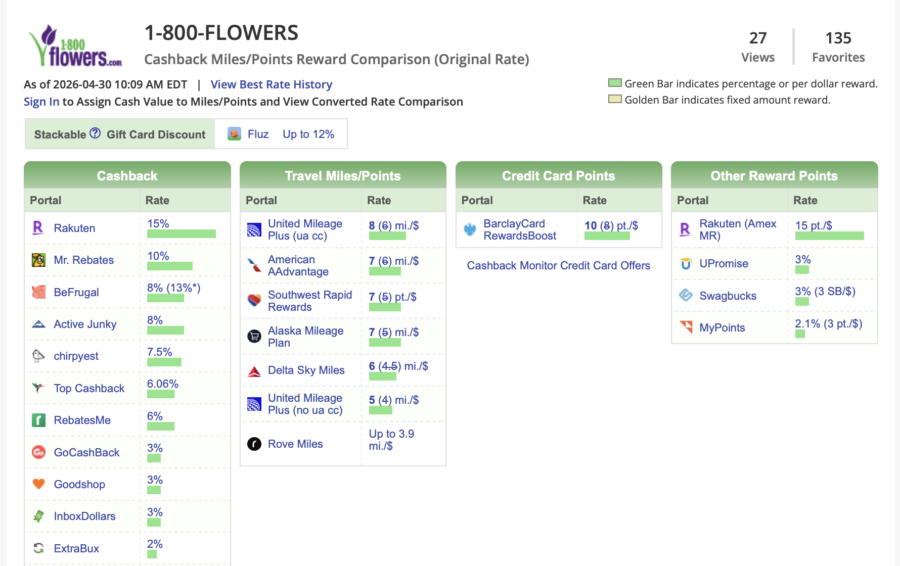Click the Up to 3.9 mi./$ Rove rate
The image size is (900, 566).
click(391, 440)
